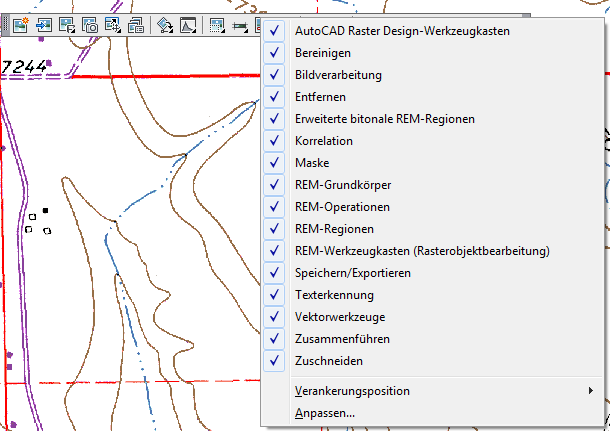Viewport: 610px width, 431px height.
Task: Hide the Zusammenführen toolbar
Action: click(432, 339)
